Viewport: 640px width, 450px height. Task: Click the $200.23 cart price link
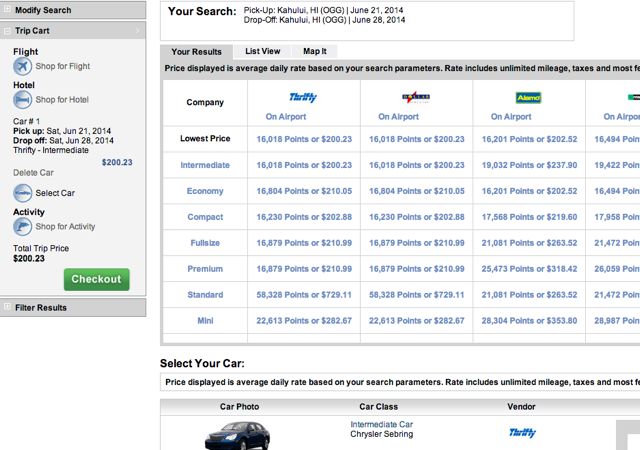pyautogui.click(x=117, y=163)
